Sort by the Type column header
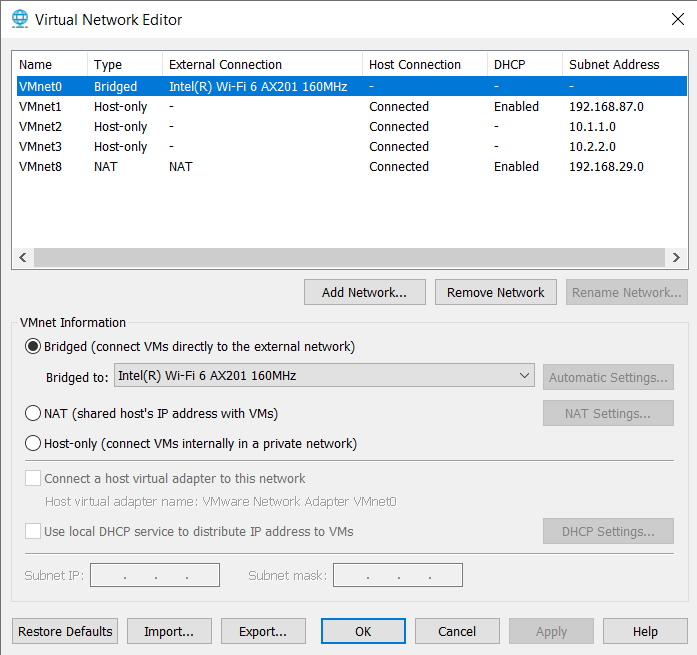The width and height of the screenshot is (697, 655). [125, 64]
